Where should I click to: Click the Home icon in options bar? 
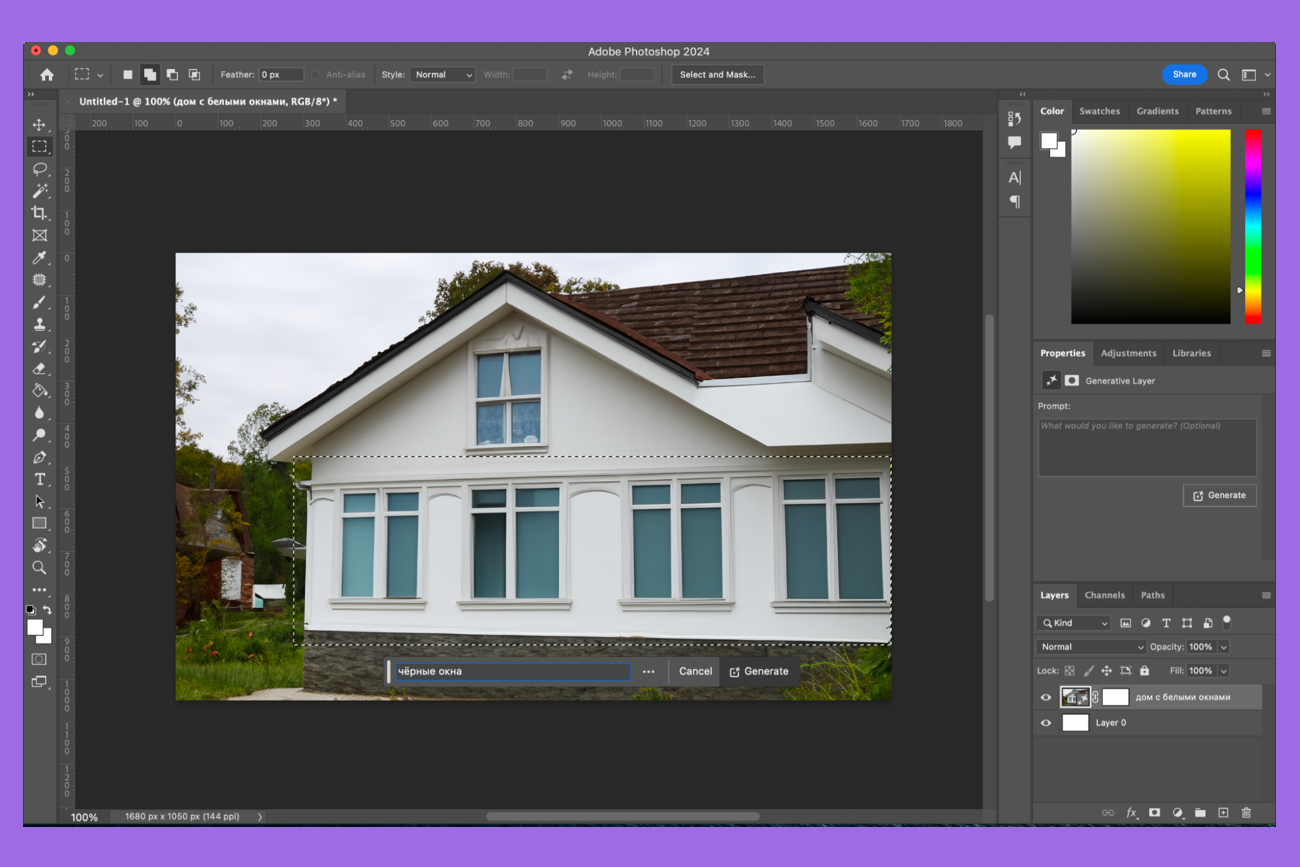pos(47,75)
